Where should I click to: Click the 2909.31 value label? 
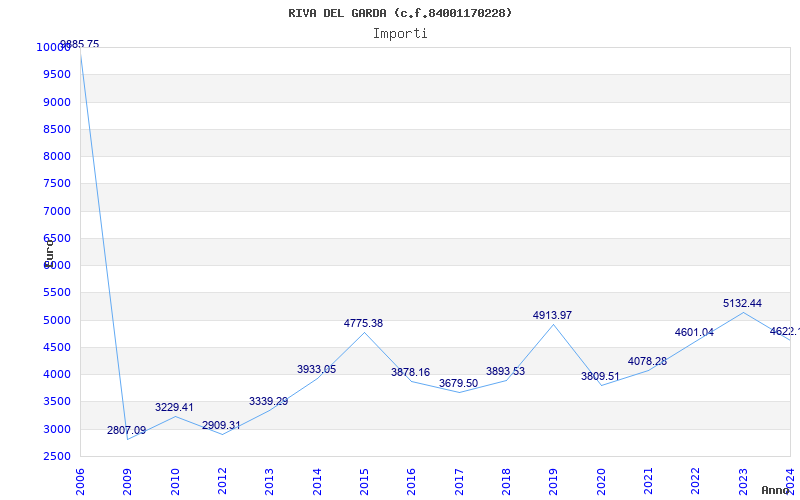point(221,426)
